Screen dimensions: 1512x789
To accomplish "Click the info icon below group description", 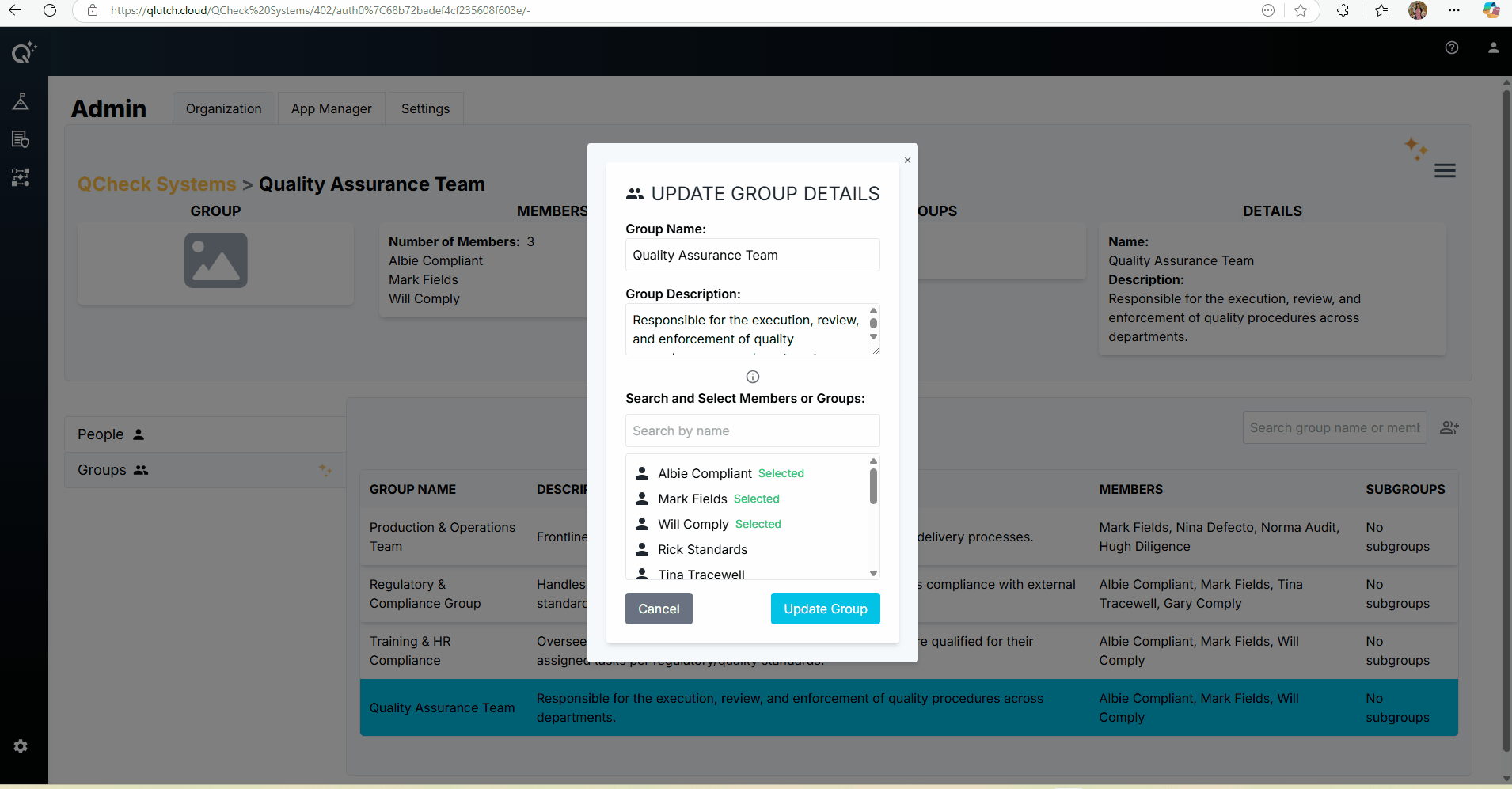I will pos(752,377).
